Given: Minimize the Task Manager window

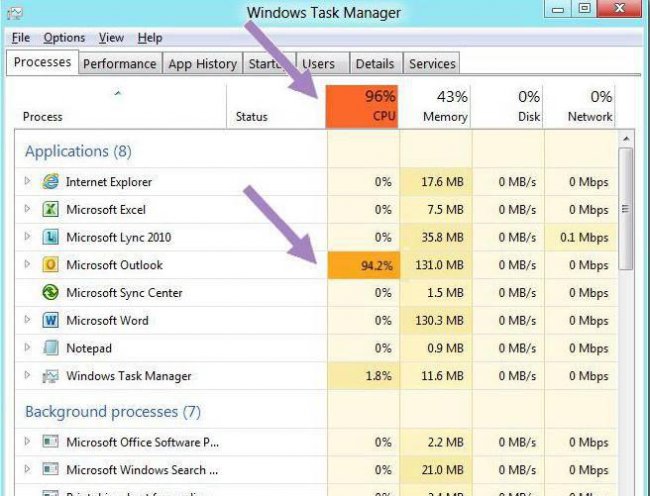Looking at the screenshot, I should (x=558, y=8).
